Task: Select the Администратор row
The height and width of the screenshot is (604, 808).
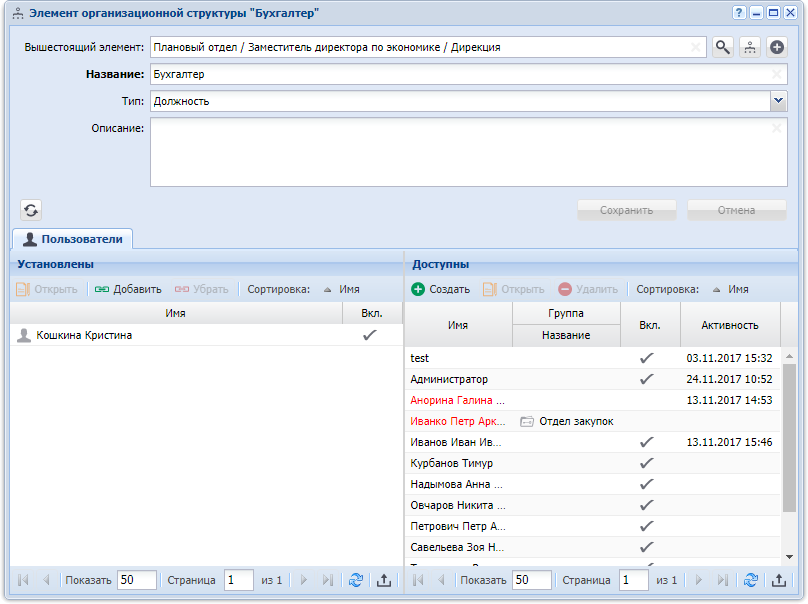Action: [x=593, y=379]
